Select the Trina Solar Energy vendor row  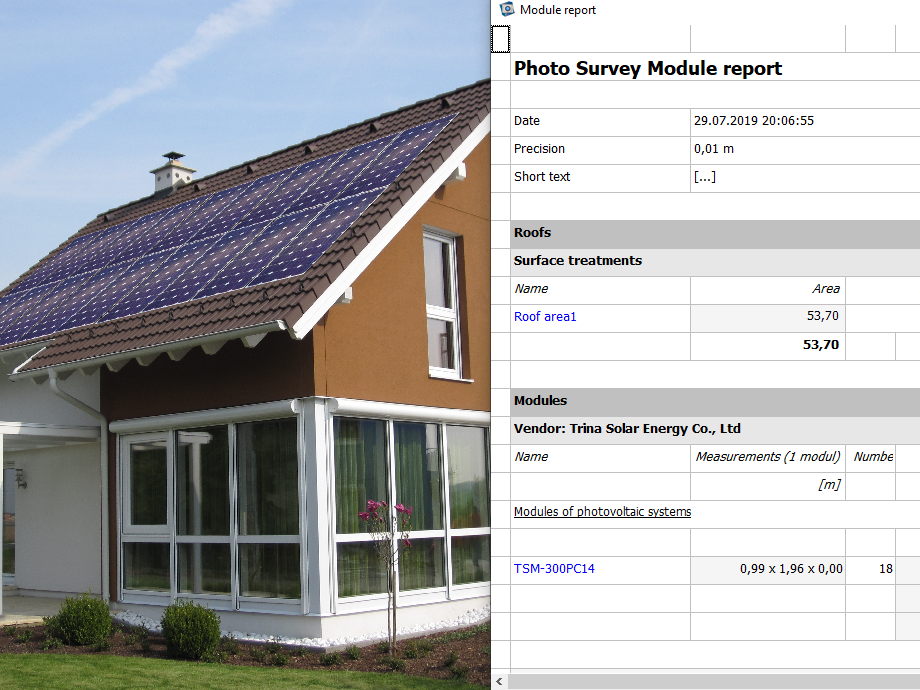(626, 429)
